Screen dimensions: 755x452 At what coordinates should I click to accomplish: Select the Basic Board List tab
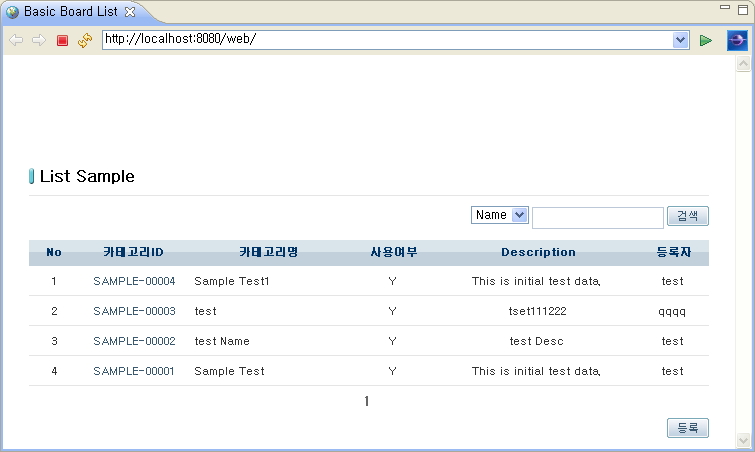click(70, 12)
